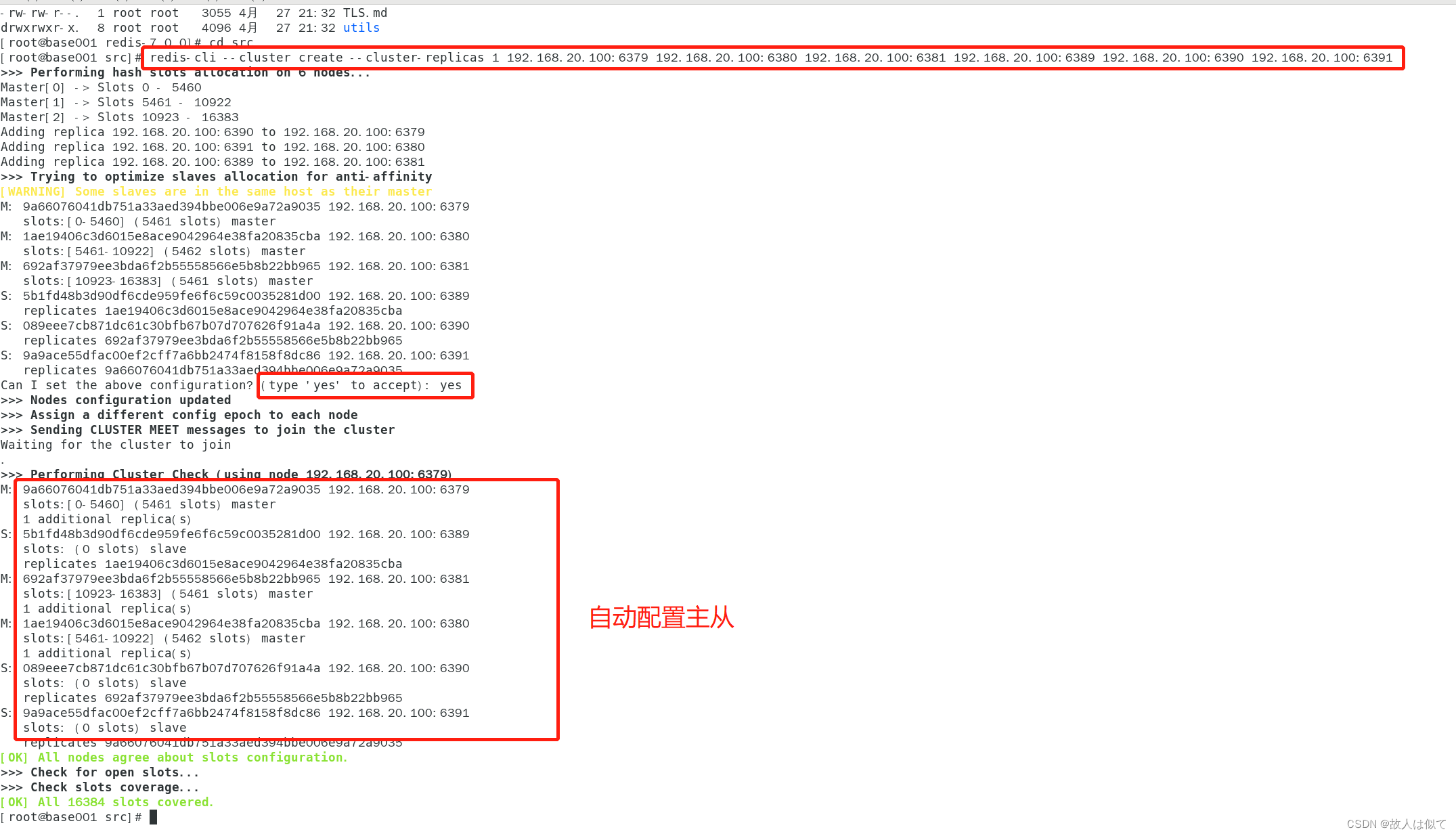Click 'Adding replica 192.168.20.100:6390 to 192.168.20.100:6379' line
The height and width of the screenshot is (836, 1456).
click(213, 132)
